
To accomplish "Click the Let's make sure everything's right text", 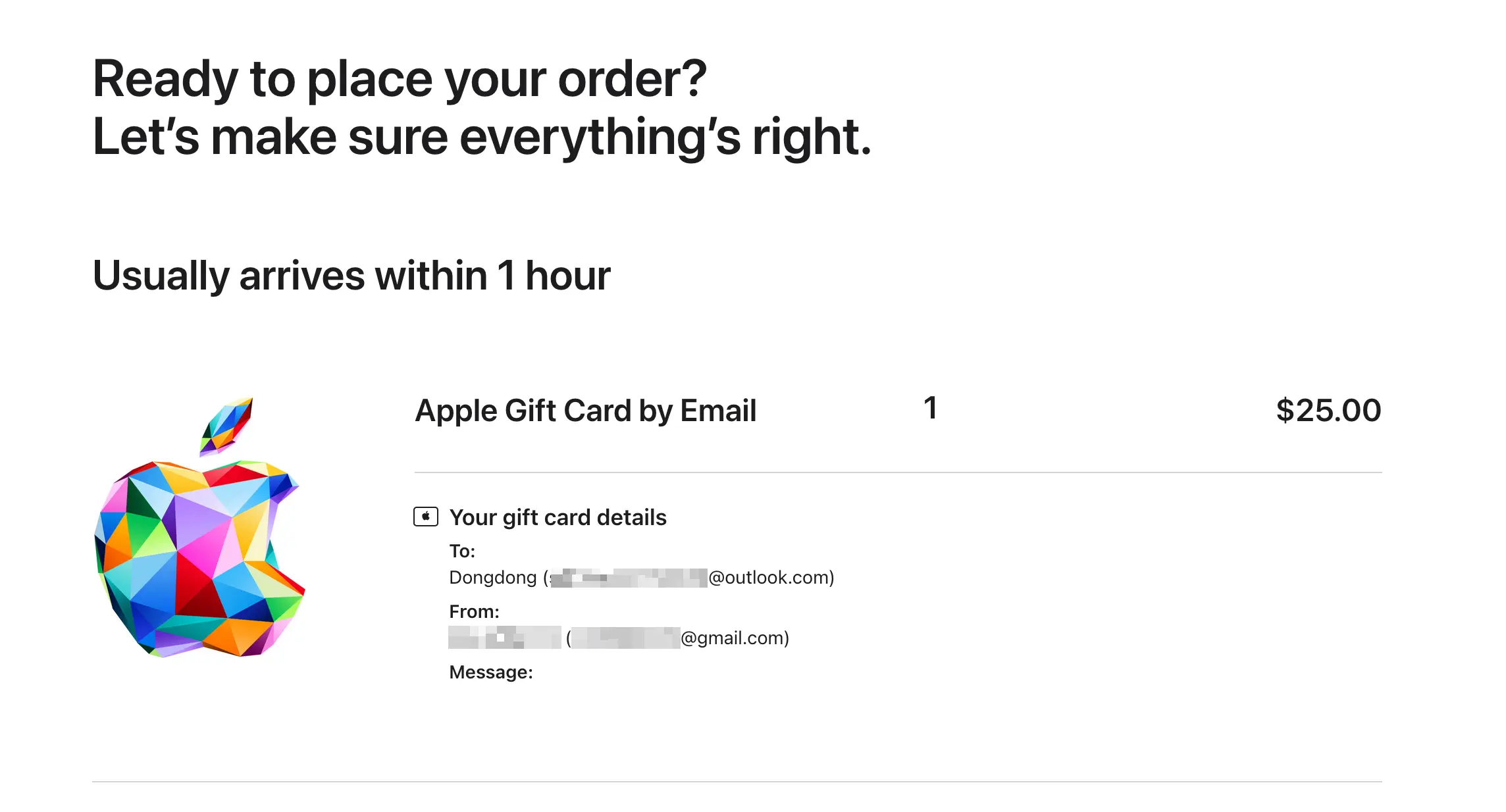I will (482, 137).
